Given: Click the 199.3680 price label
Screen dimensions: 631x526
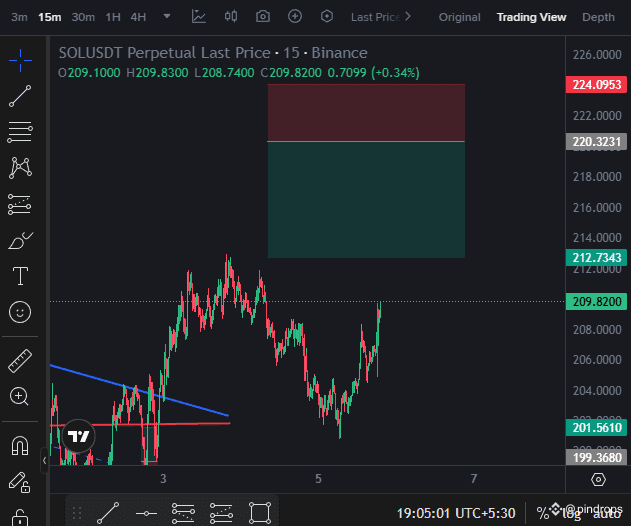Looking at the screenshot, I should (596, 458).
